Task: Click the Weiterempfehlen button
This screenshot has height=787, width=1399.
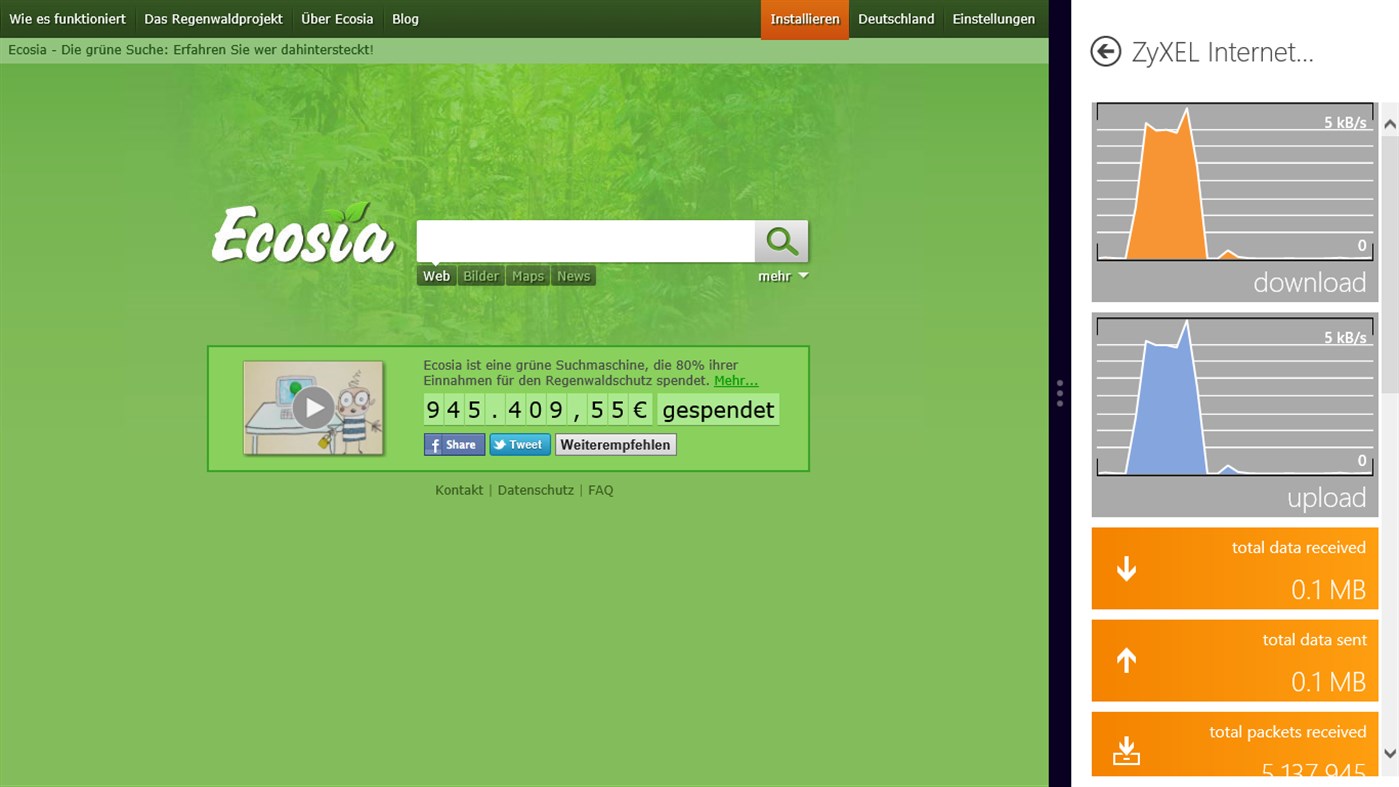Action: click(x=615, y=445)
